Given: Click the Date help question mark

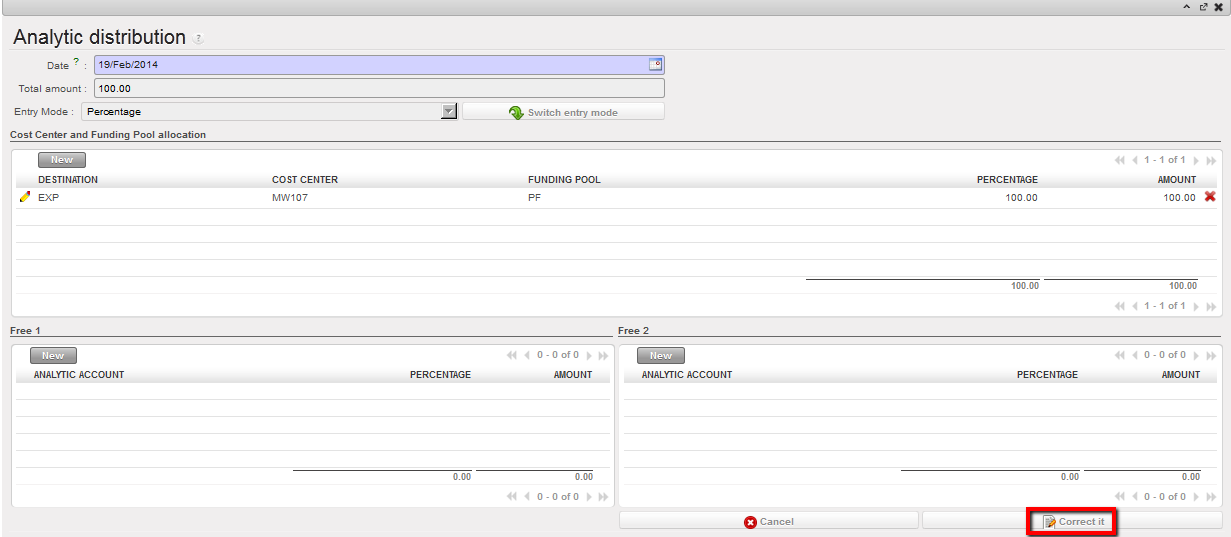Looking at the screenshot, I should pyautogui.click(x=76, y=62).
